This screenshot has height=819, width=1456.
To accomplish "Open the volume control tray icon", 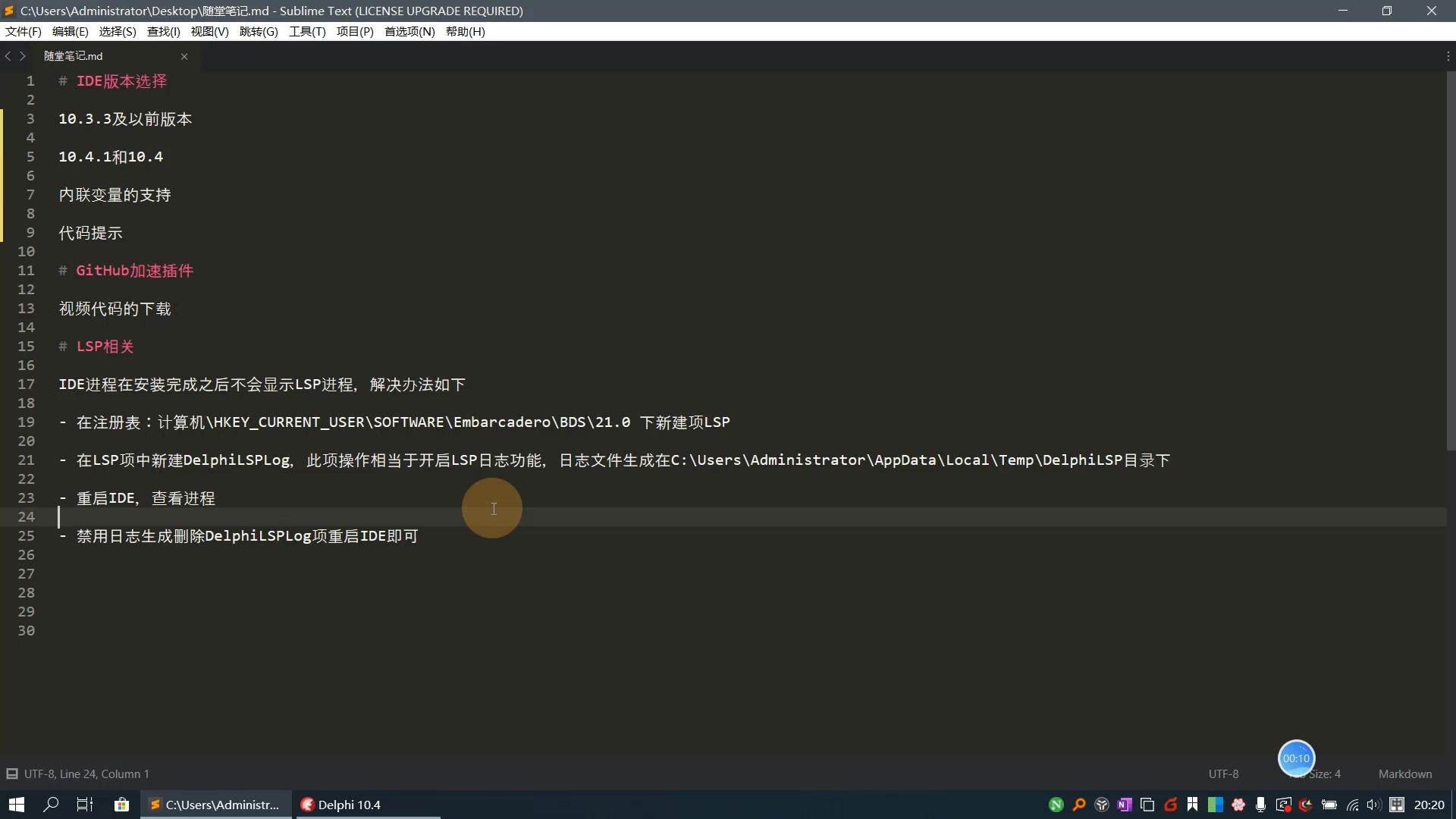I will 1374,805.
